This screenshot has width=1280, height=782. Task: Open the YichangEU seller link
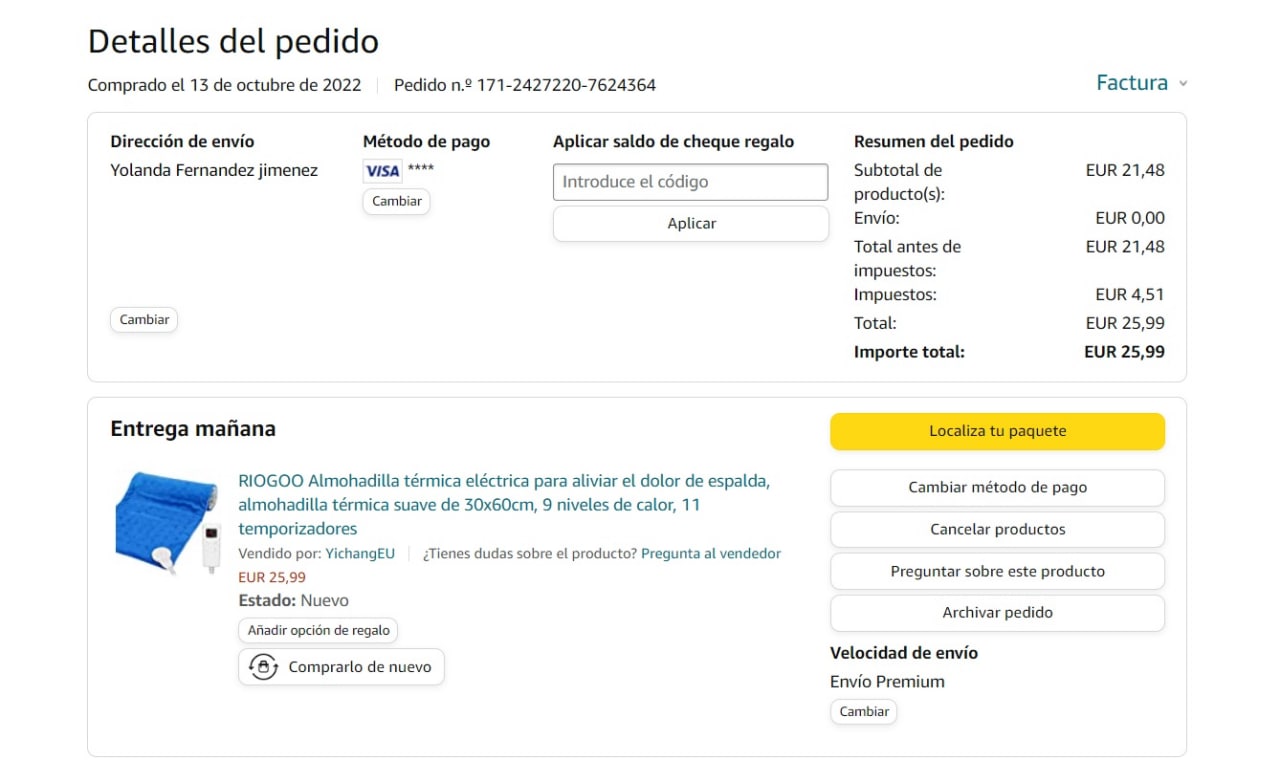tap(360, 553)
